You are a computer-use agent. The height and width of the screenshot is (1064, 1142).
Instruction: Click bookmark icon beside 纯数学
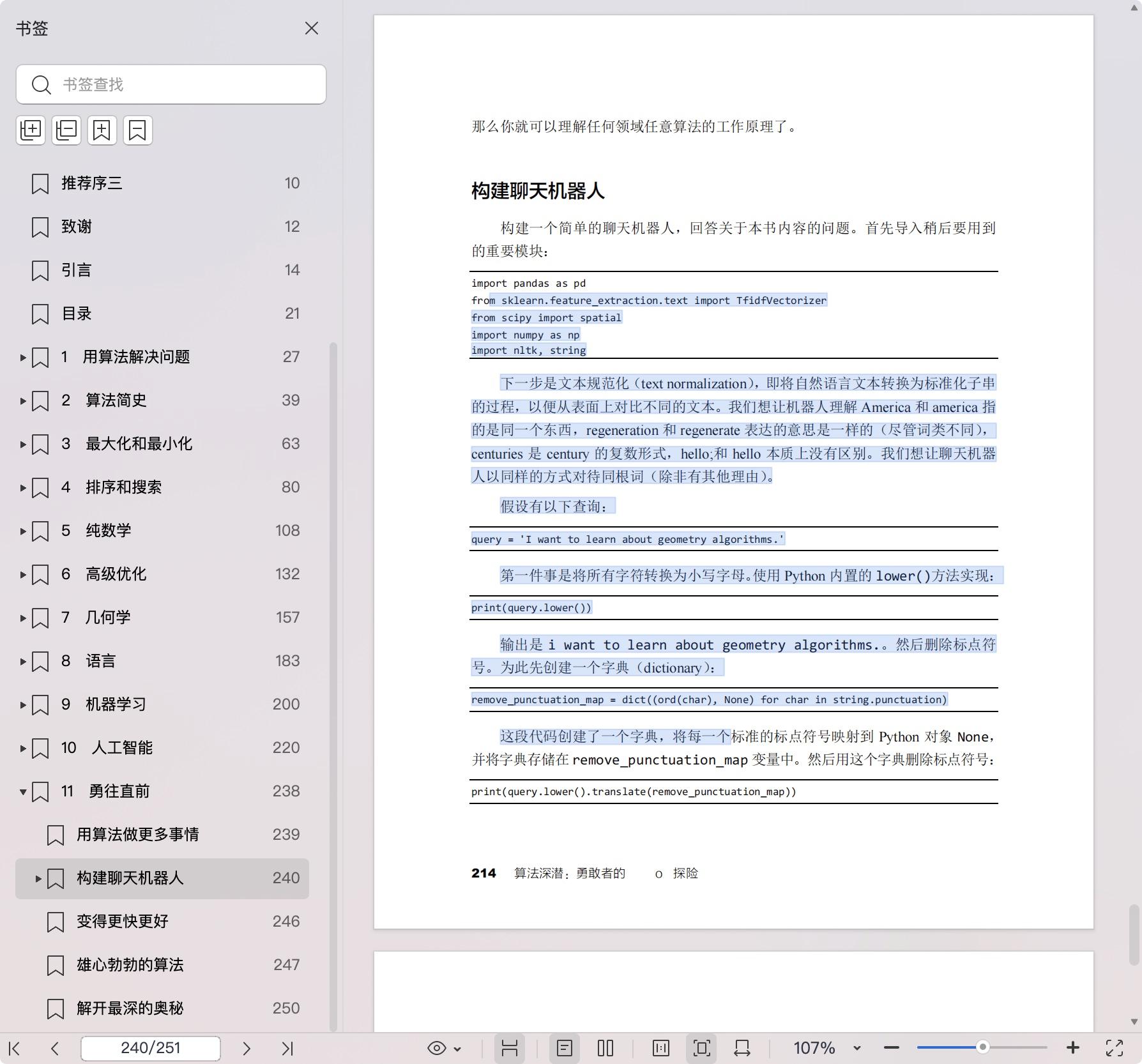pos(40,531)
